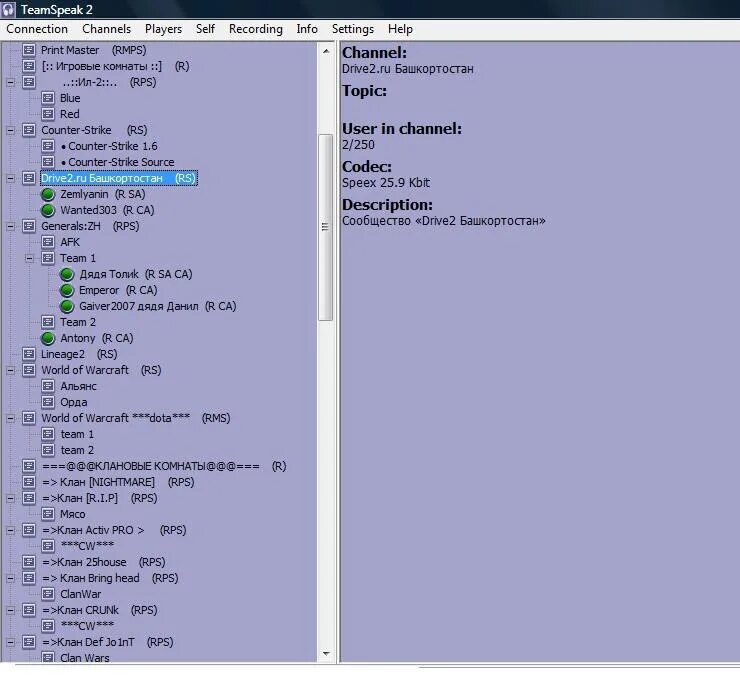Select the Generals:ZH channel label
The width and height of the screenshot is (740, 684).
tap(90, 227)
